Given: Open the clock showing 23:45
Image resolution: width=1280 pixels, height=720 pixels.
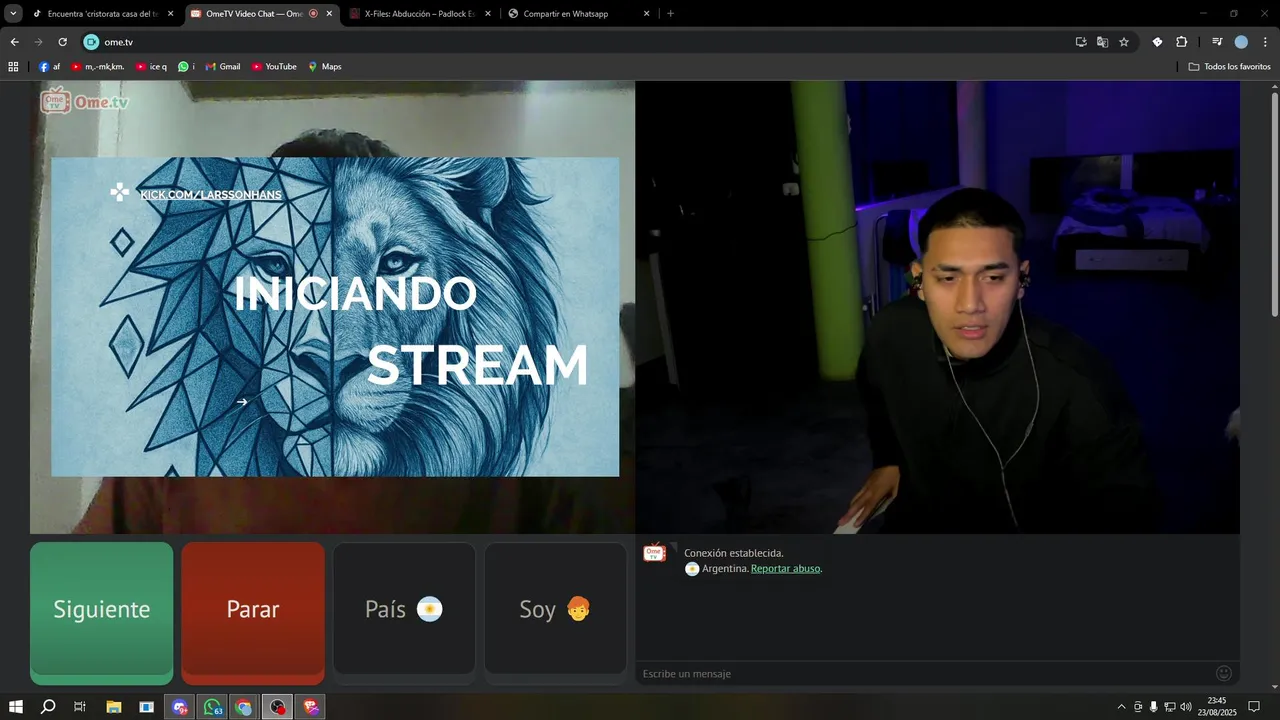Looking at the screenshot, I should tap(1216, 707).
